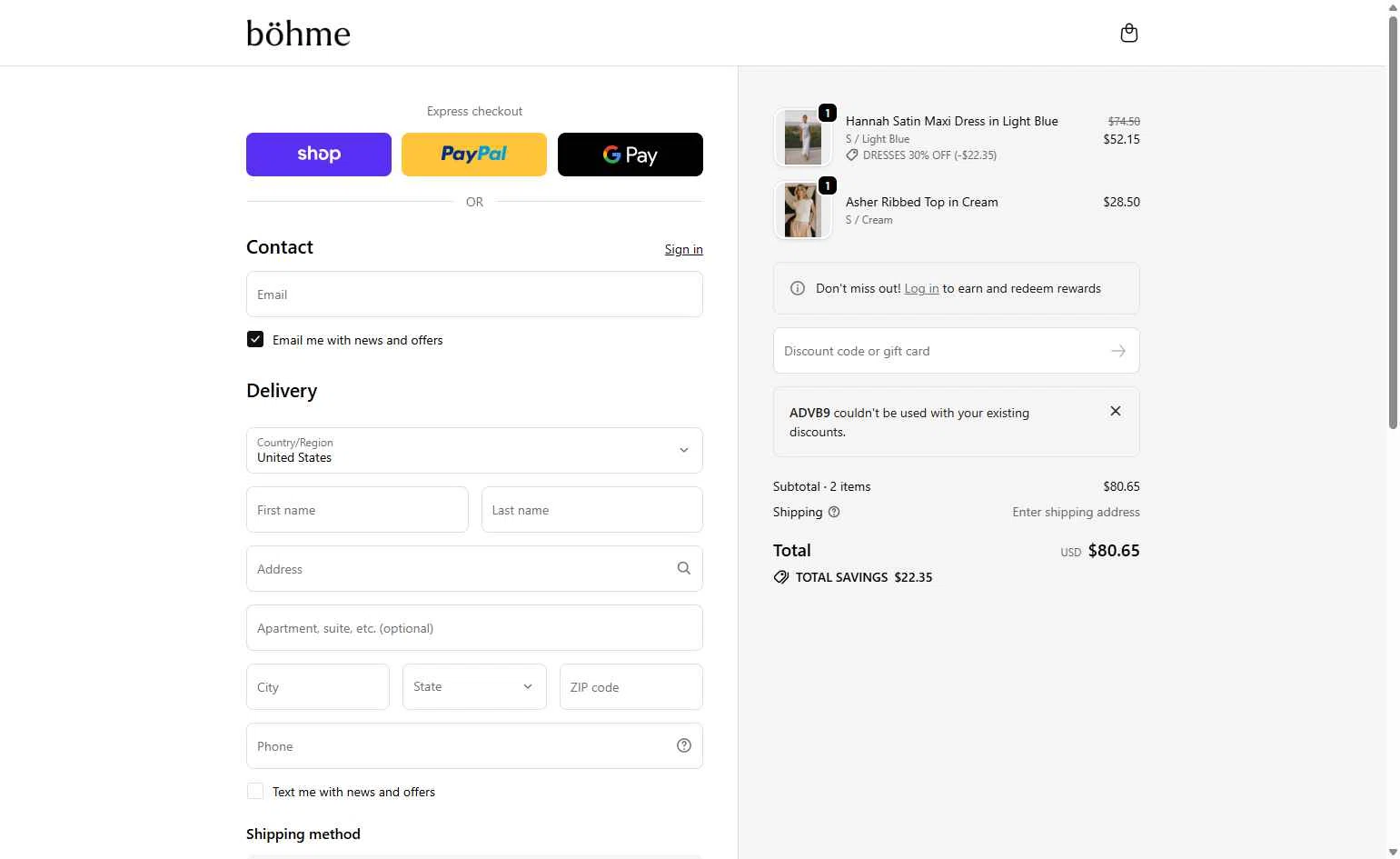This screenshot has width=1400, height=859.
Task: Check Text me with news and offers
Action: 255,791
